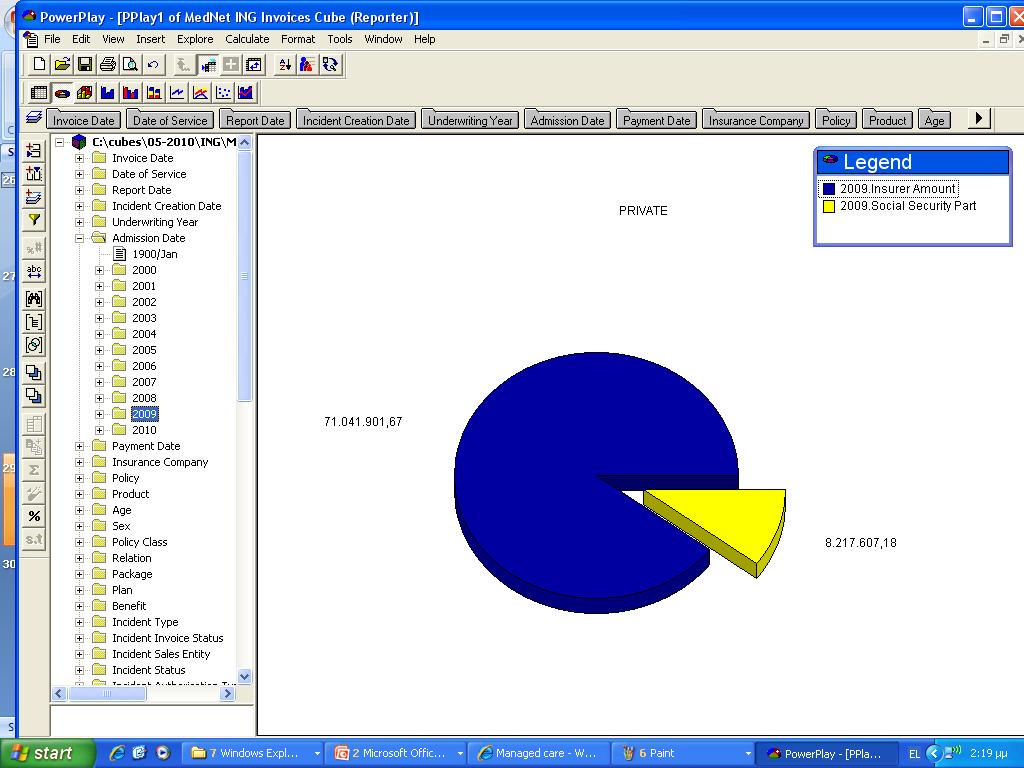Click the Product dimension button
1024x768 pixels.
pyautogui.click(x=887, y=120)
